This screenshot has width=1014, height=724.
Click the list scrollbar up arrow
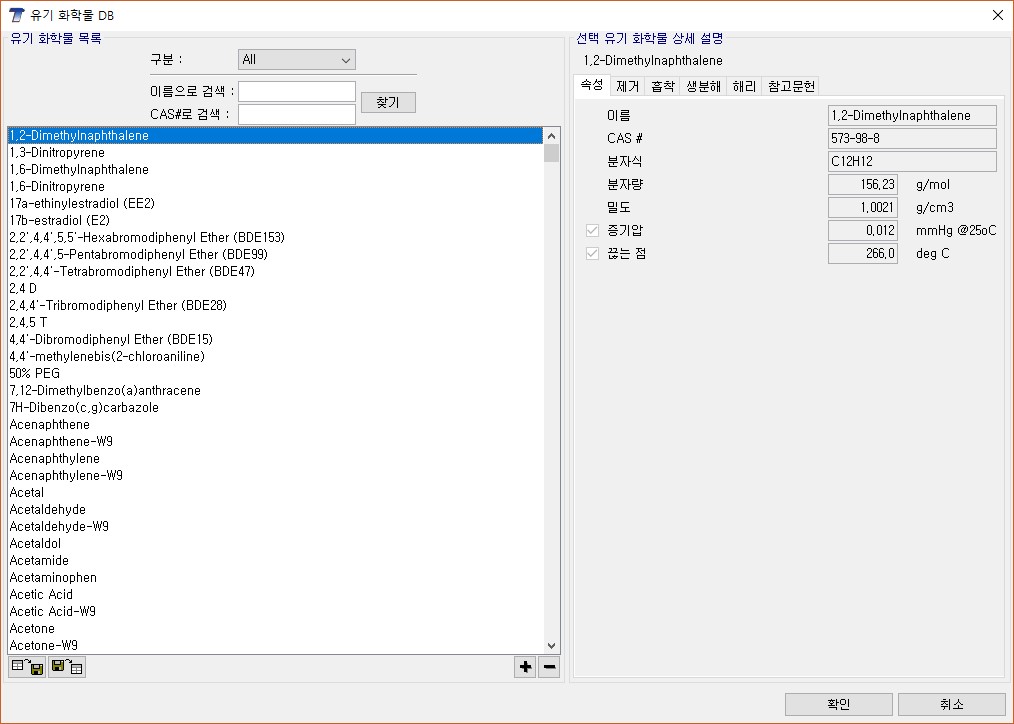(x=551, y=135)
